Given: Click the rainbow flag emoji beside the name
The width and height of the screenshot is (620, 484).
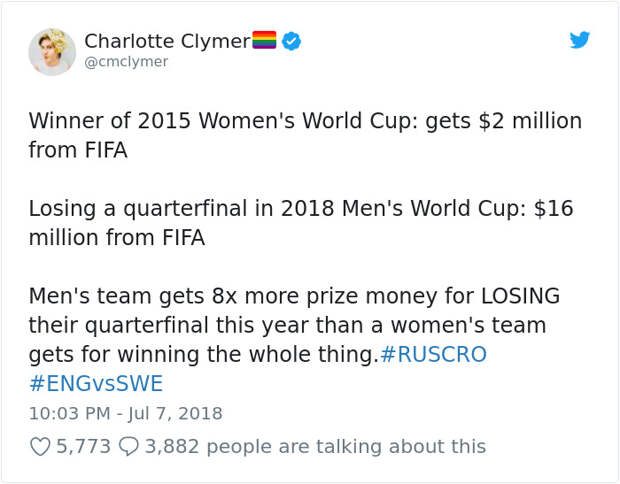Looking at the screenshot, I should [264, 40].
